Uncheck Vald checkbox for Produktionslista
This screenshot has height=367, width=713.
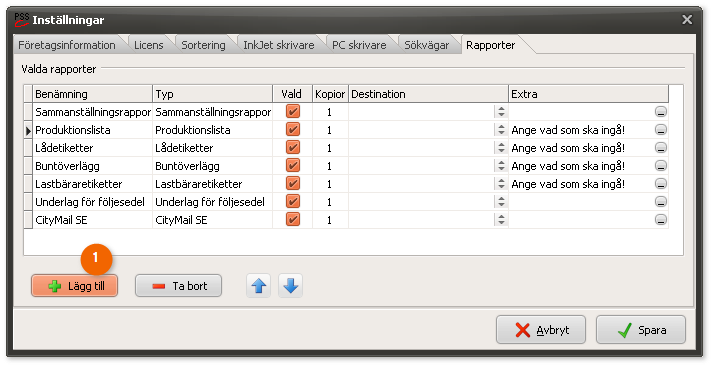[293, 130]
